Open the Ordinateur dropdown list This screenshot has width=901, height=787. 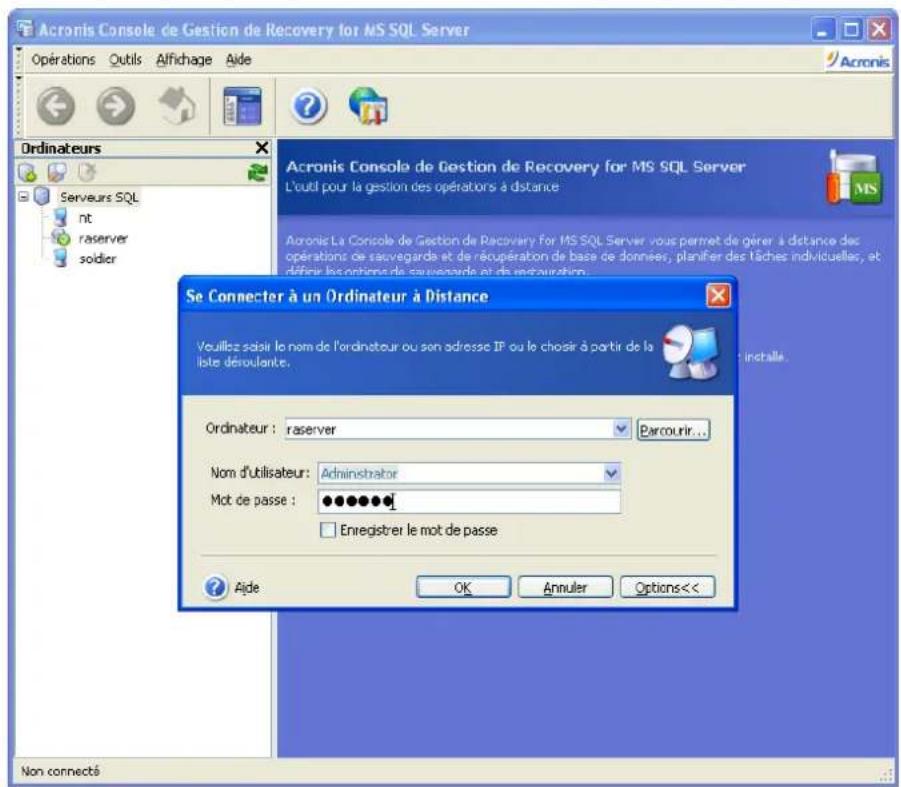point(621,429)
